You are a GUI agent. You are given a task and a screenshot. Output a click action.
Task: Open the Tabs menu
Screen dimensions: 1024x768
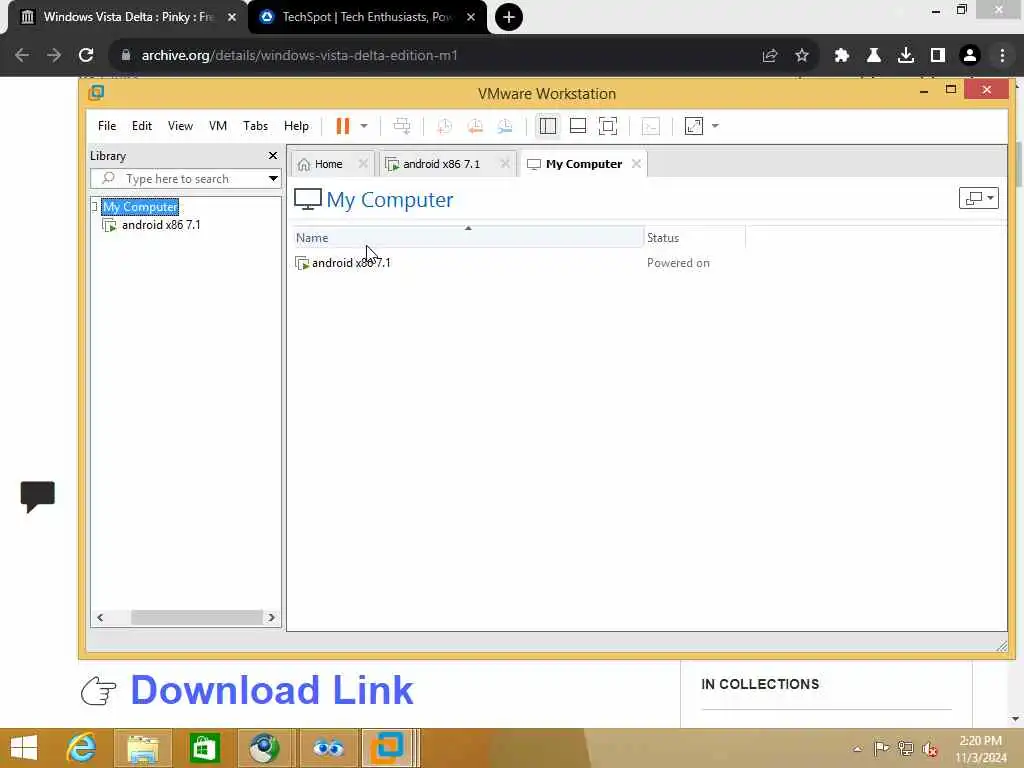pyautogui.click(x=255, y=126)
